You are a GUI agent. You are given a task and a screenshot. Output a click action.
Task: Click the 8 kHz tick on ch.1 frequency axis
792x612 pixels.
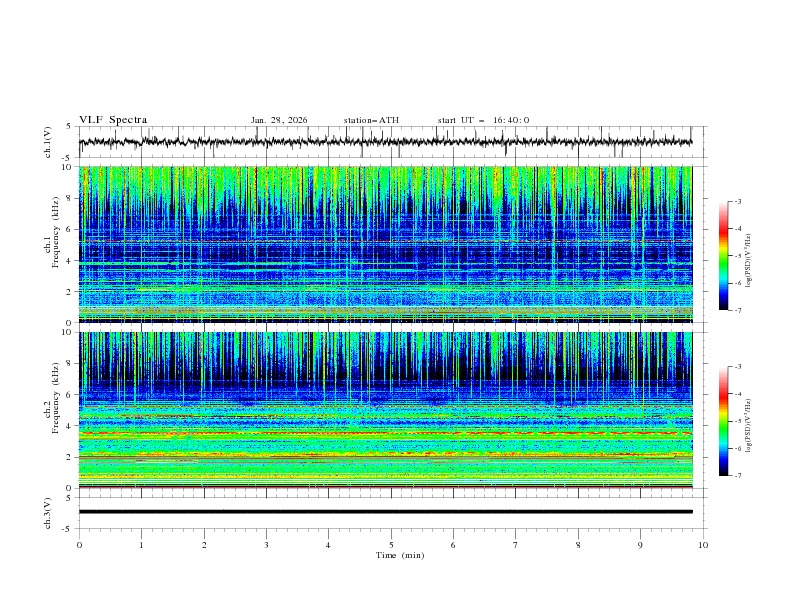pos(71,198)
